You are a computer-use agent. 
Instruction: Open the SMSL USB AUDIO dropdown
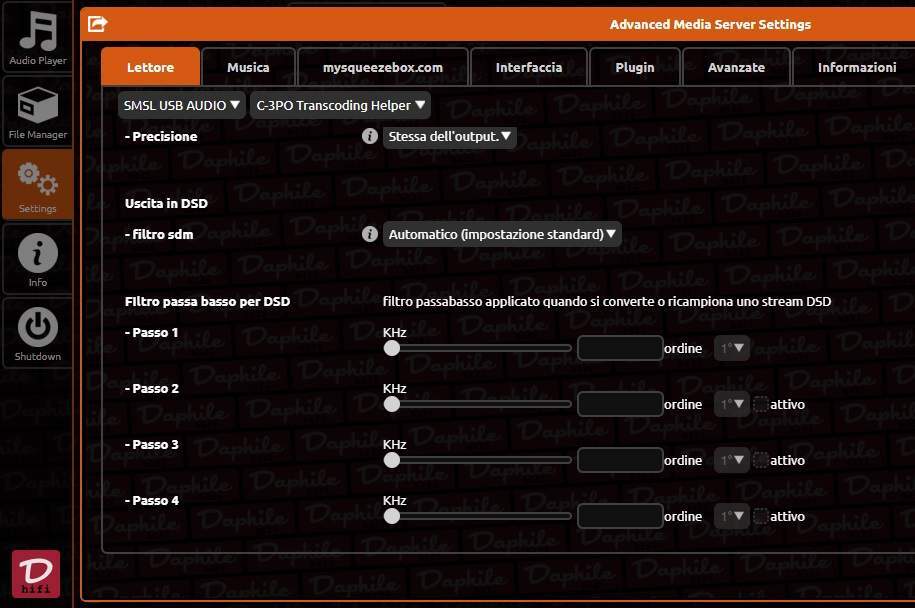tap(181, 105)
